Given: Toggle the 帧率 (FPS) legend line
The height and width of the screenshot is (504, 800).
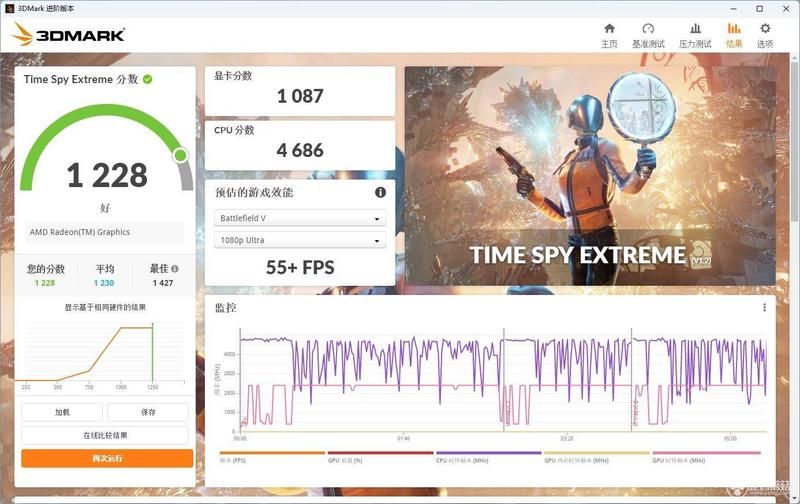Looking at the screenshot, I should [x=272, y=457].
